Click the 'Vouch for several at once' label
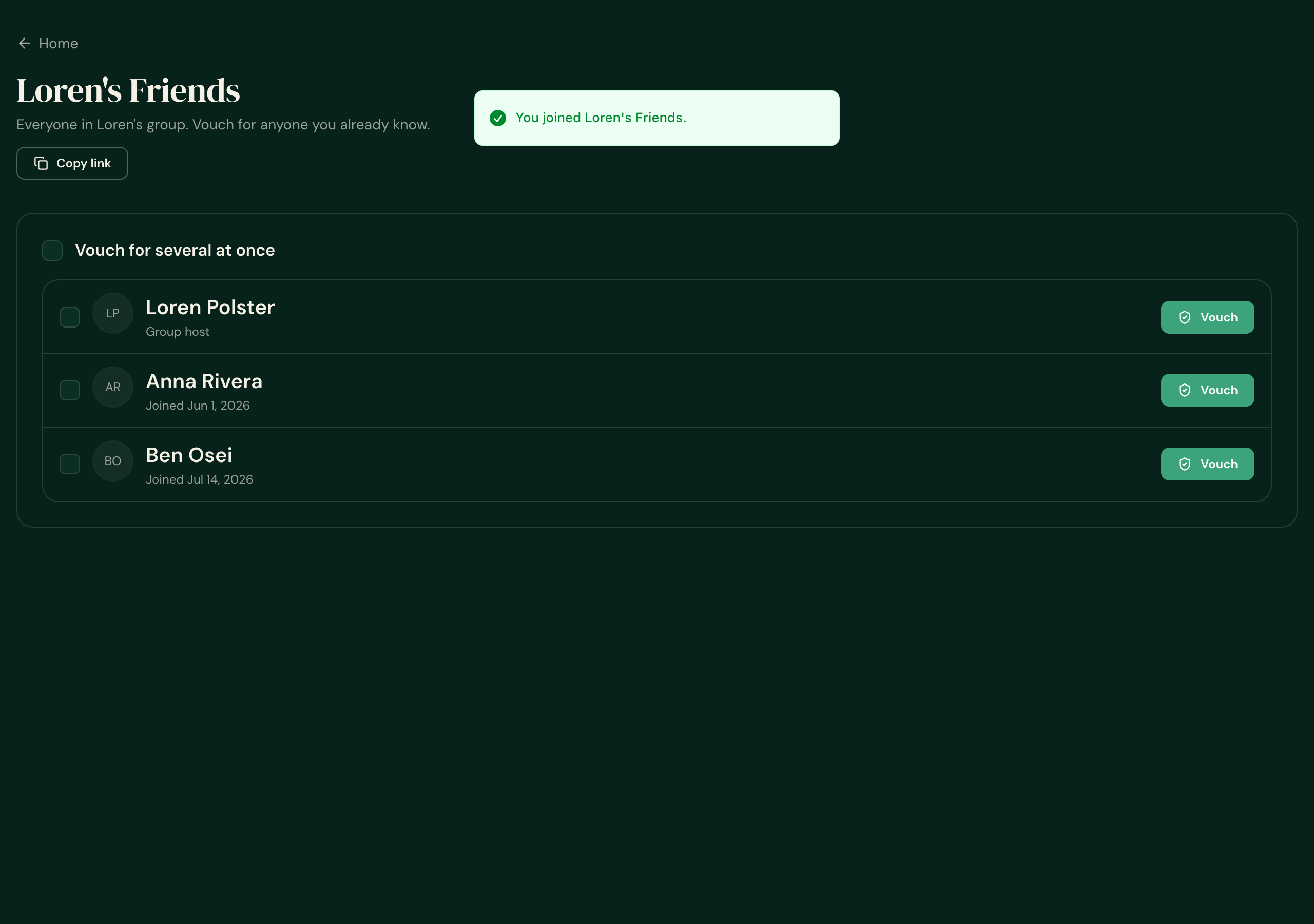The width and height of the screenshot is (1314, 924). (x=175, y=250)
